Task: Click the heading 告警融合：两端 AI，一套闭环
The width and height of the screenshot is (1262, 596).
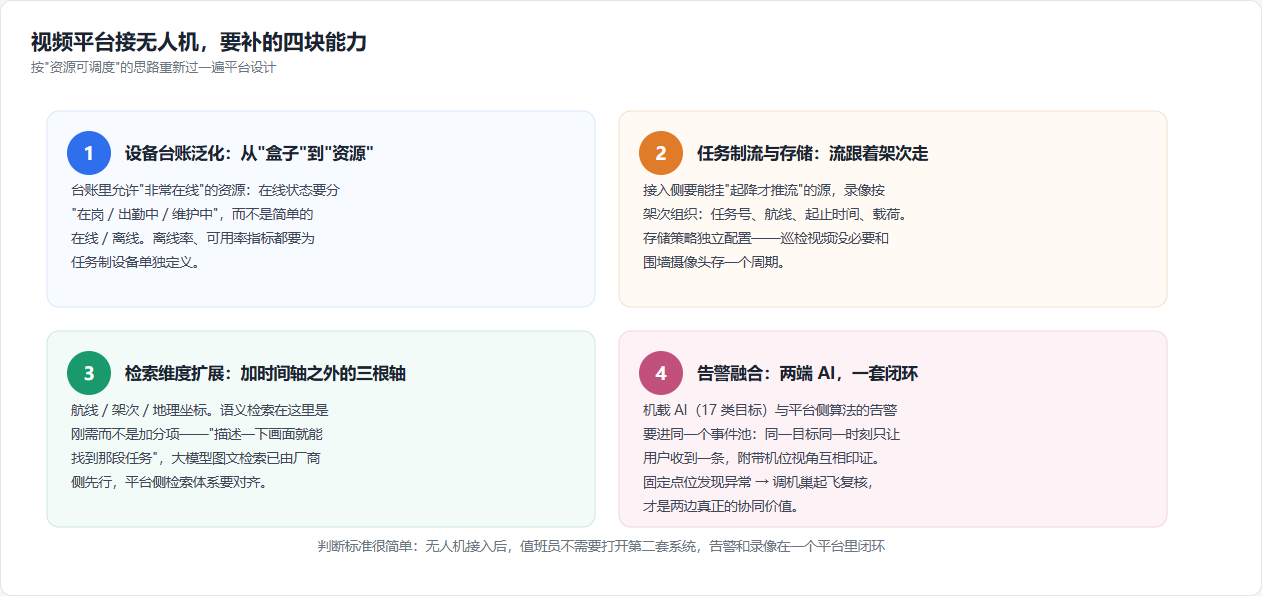Action: [x=808, y=374]
